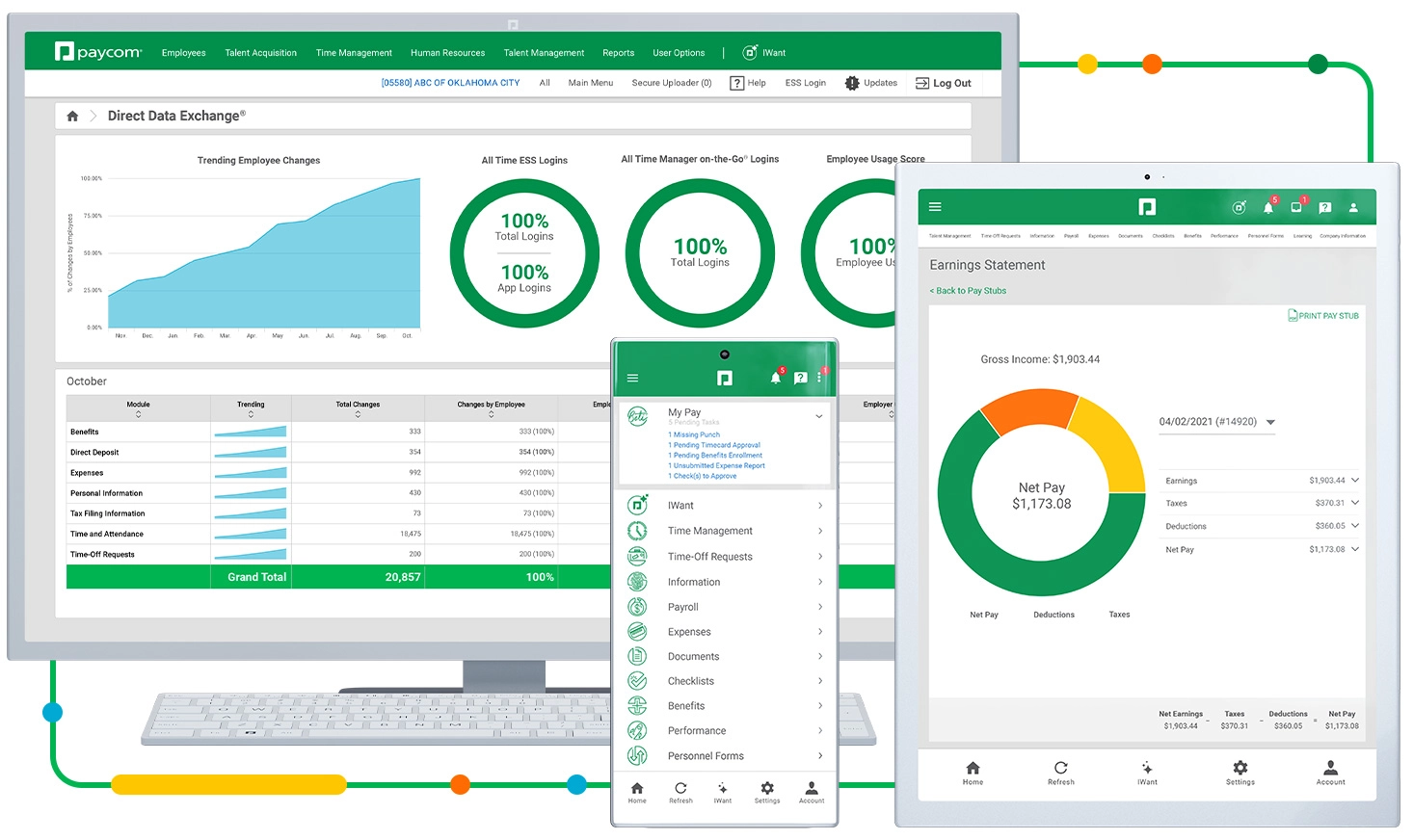Expand the Taxes row on tablet
The width and height of the screenshot is (1413, 840).
coord(1355,503)
